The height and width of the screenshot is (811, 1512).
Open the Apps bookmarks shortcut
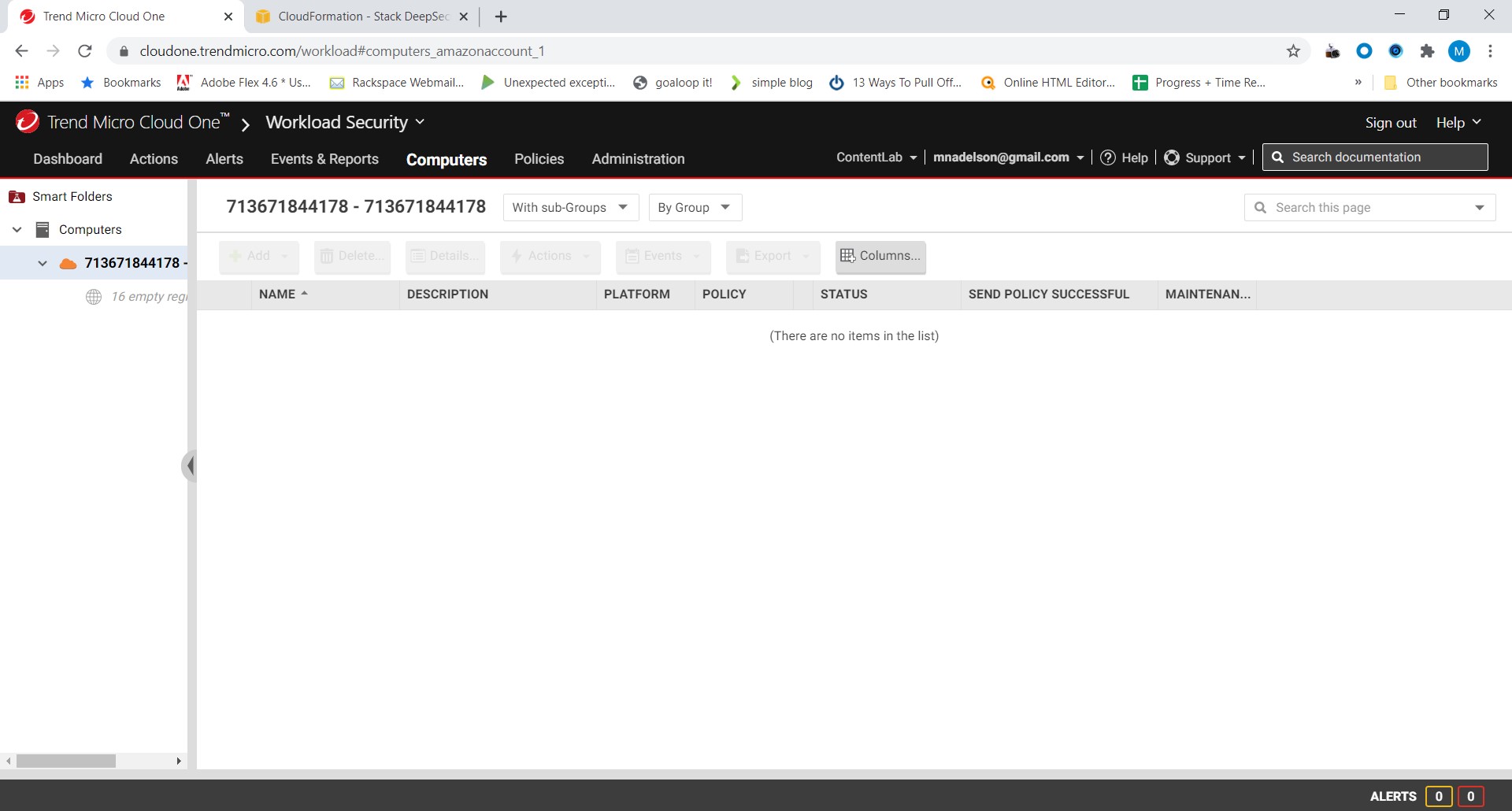(39, 83)
